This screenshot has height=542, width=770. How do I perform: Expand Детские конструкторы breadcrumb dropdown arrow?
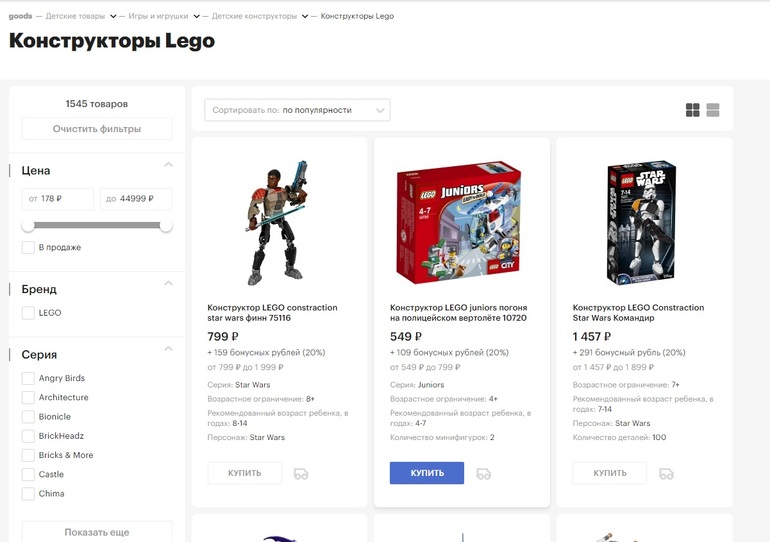click(305, 16)
